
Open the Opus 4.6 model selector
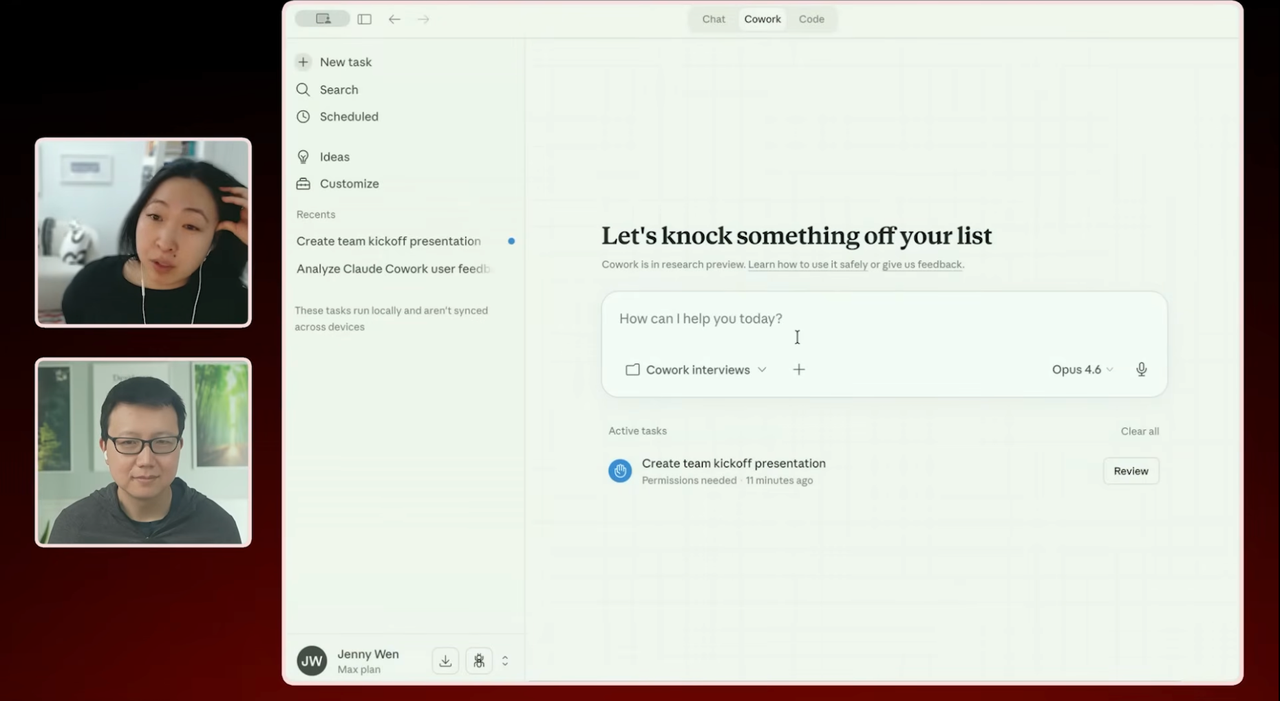coord(1082,370)
